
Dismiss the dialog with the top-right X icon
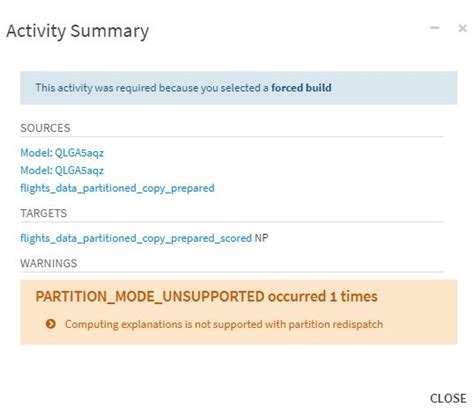coord(462,28)
